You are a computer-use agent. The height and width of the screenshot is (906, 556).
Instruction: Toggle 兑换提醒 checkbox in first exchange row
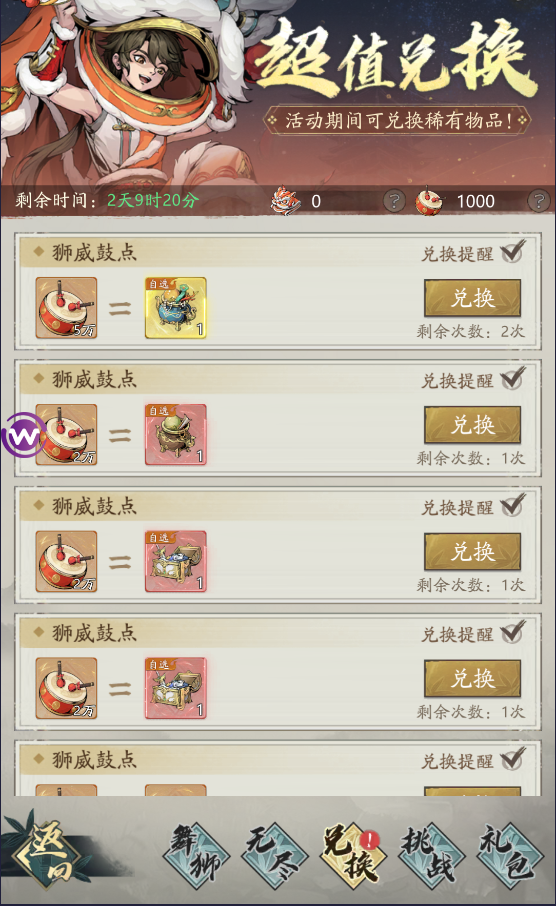[513, 251]
